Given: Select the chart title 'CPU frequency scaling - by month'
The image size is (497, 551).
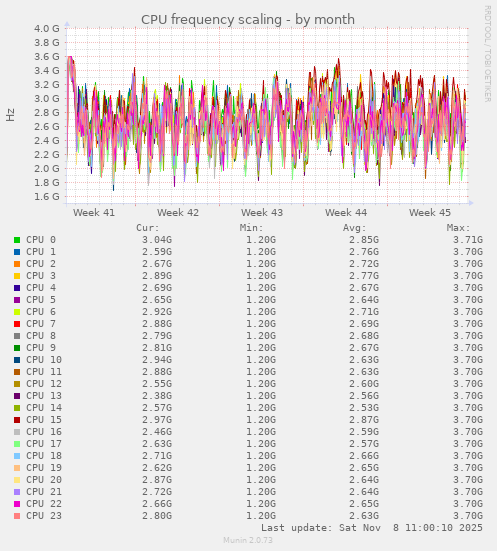Looking at the screenshot, I should (x=248, y=20).
